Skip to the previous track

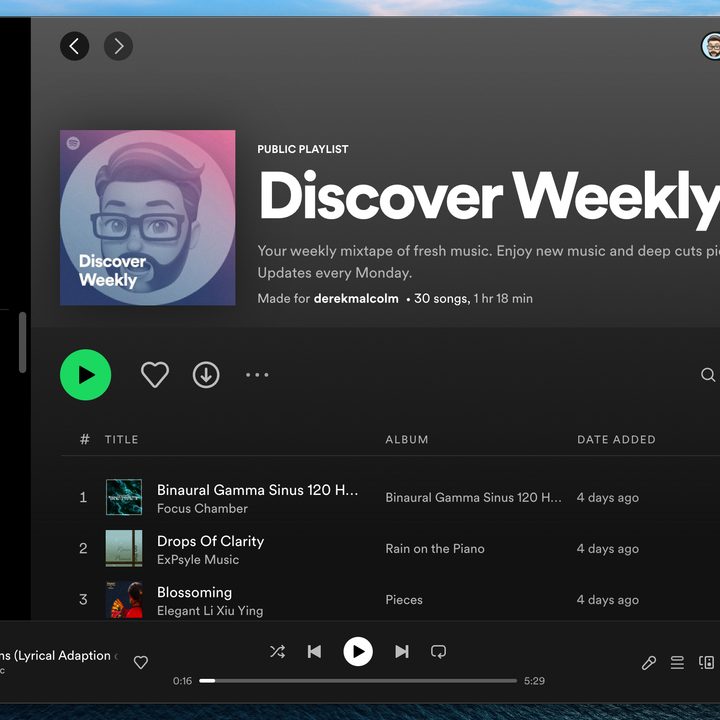[x=314, y=652]
